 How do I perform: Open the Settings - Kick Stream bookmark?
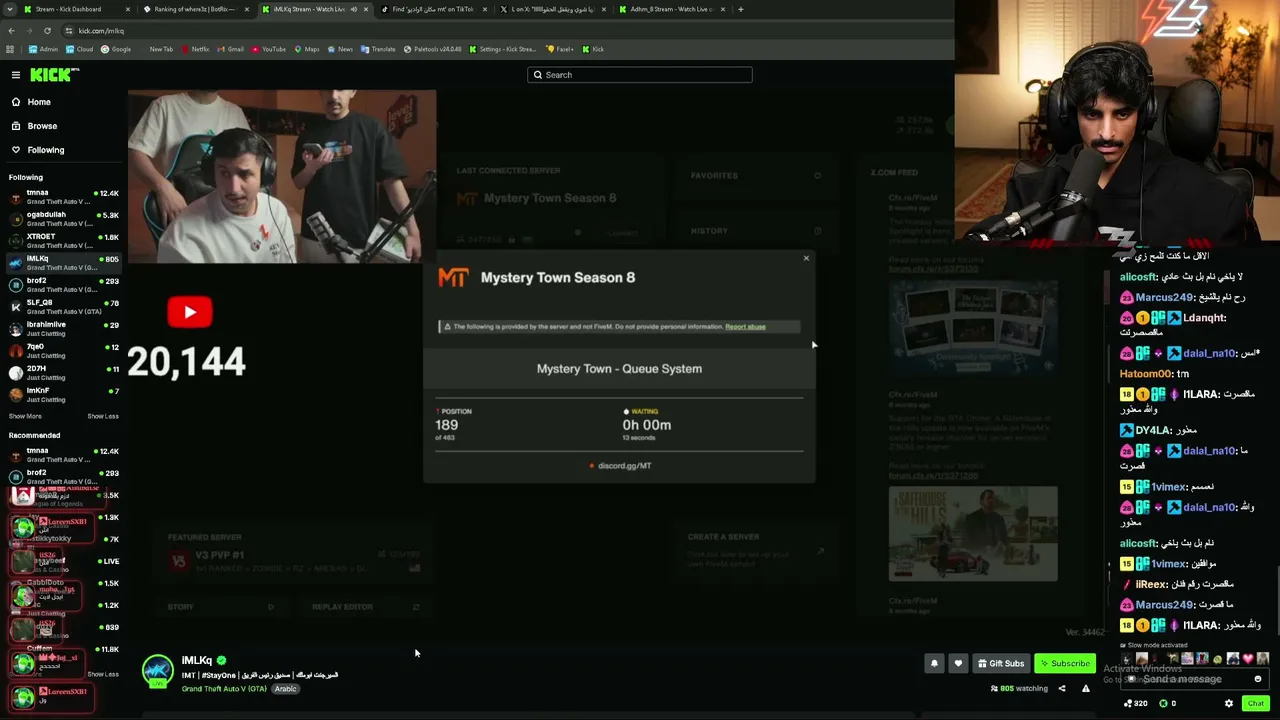[503, 49]
